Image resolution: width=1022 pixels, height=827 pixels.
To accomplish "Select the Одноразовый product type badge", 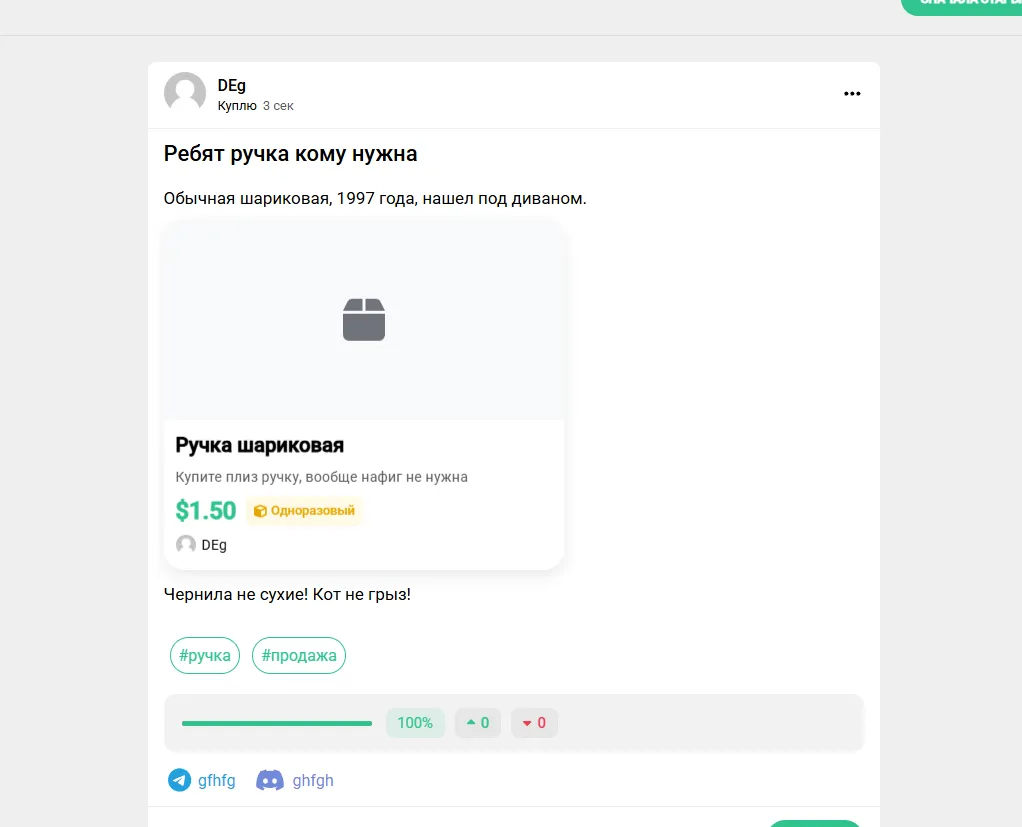I will tap(304, 511).
